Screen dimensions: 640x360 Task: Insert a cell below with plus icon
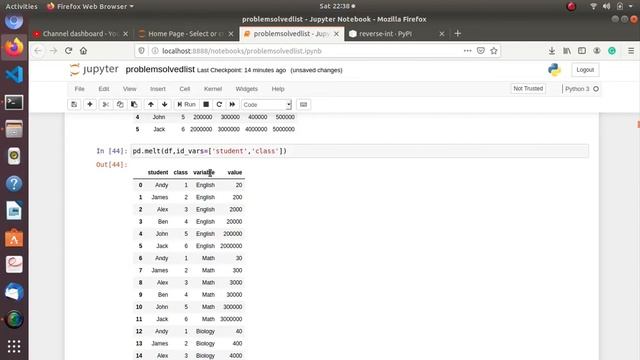pos(90,104)
